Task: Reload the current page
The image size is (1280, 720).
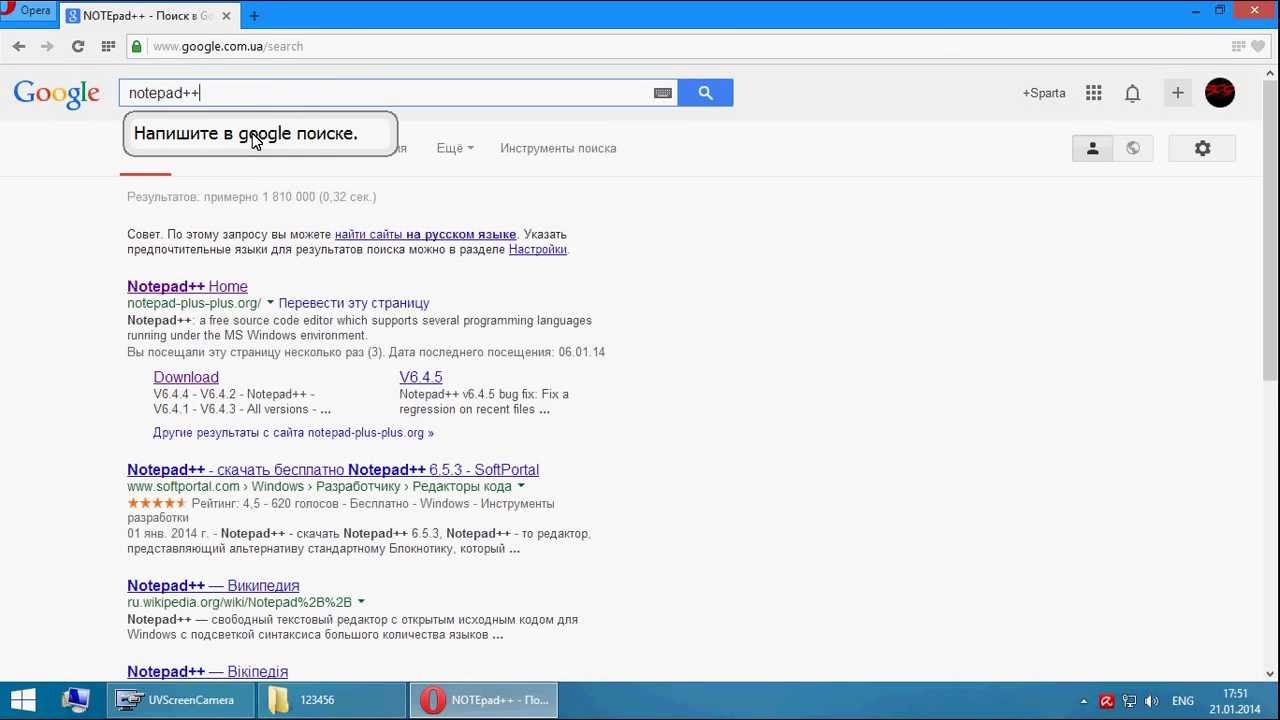Action: pos(78,46)
